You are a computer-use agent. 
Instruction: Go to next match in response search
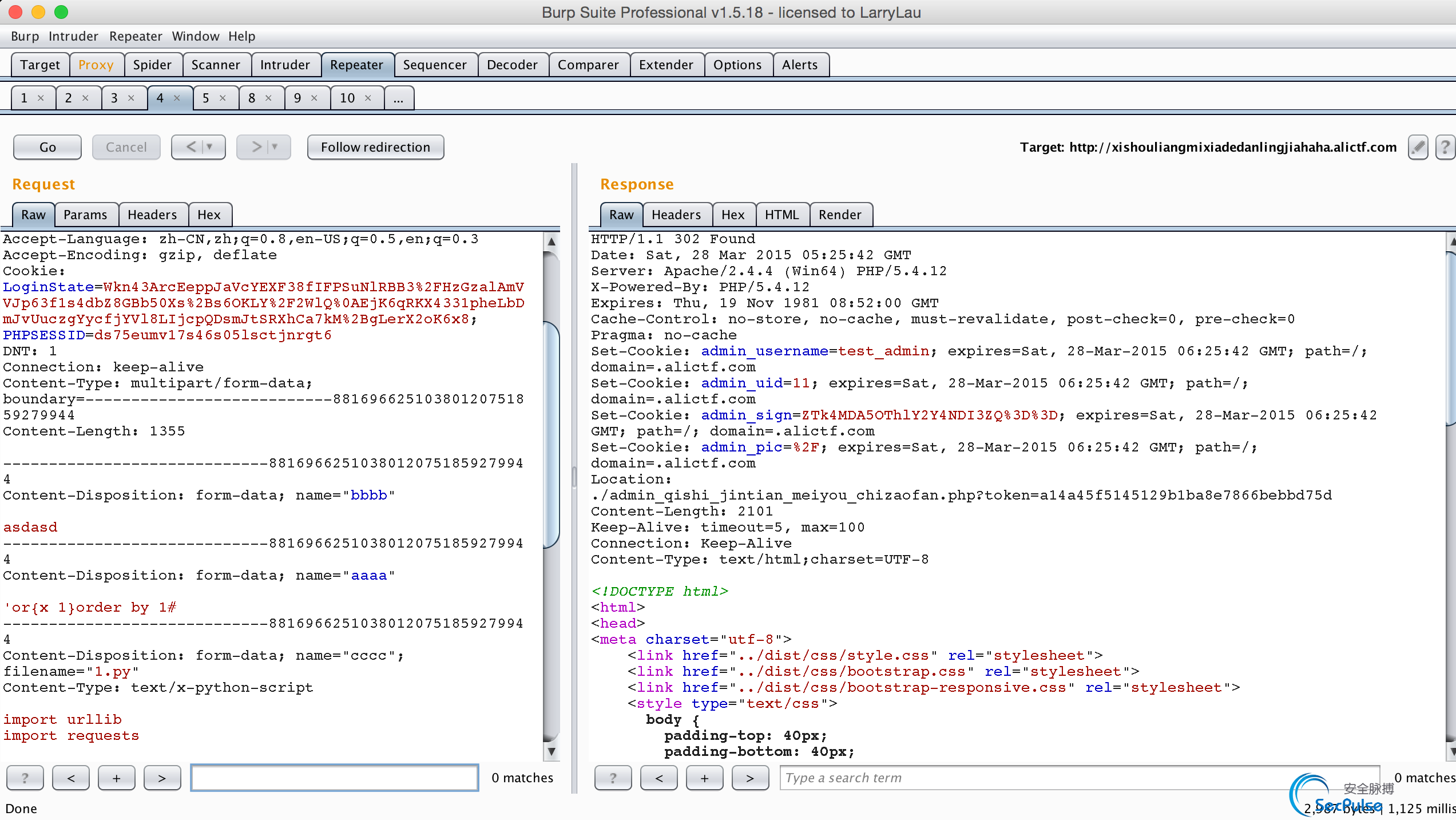pyautogui.click(x=751, y=778)
